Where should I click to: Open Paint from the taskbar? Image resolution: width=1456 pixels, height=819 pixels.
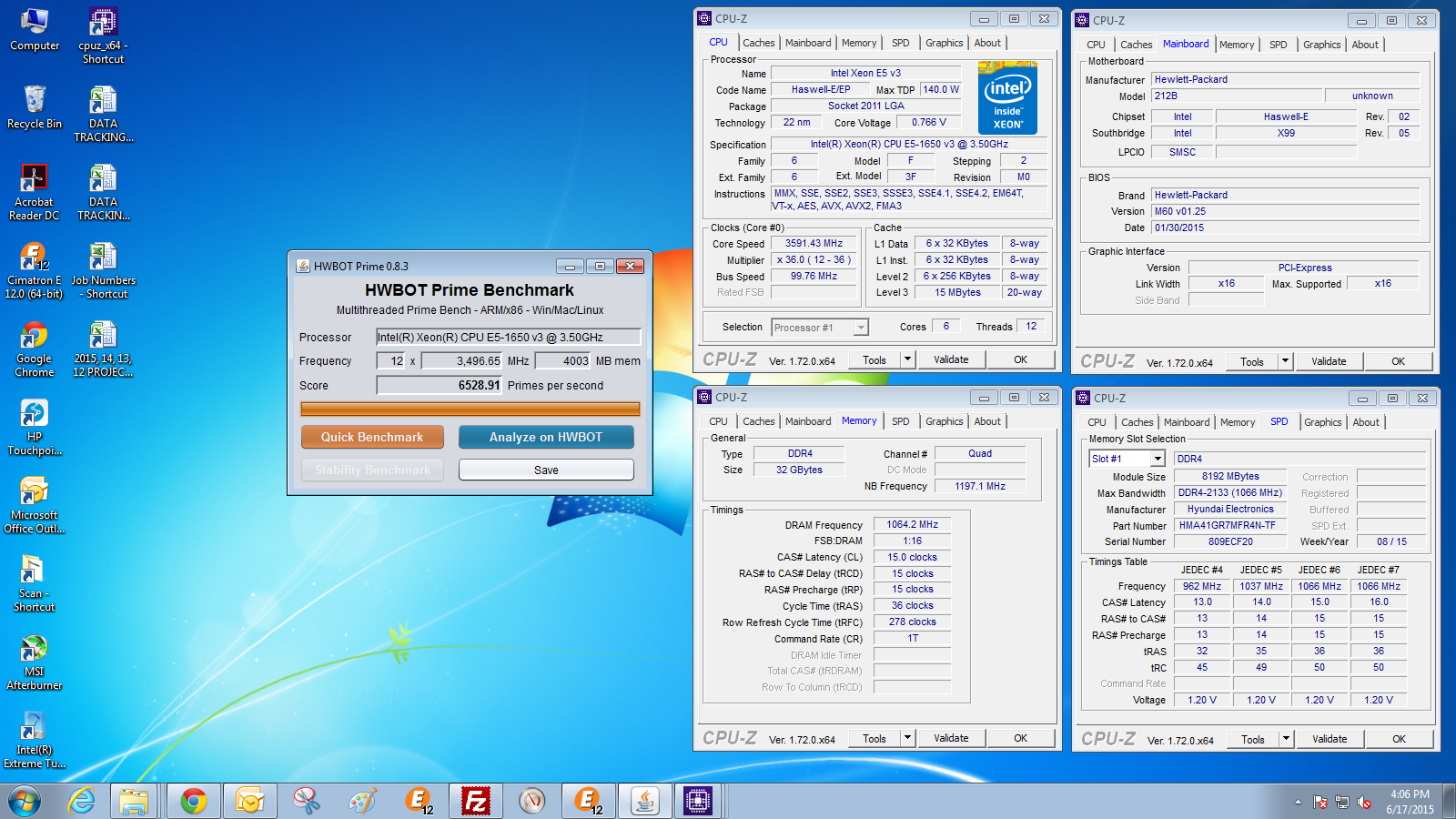point(362,801)
